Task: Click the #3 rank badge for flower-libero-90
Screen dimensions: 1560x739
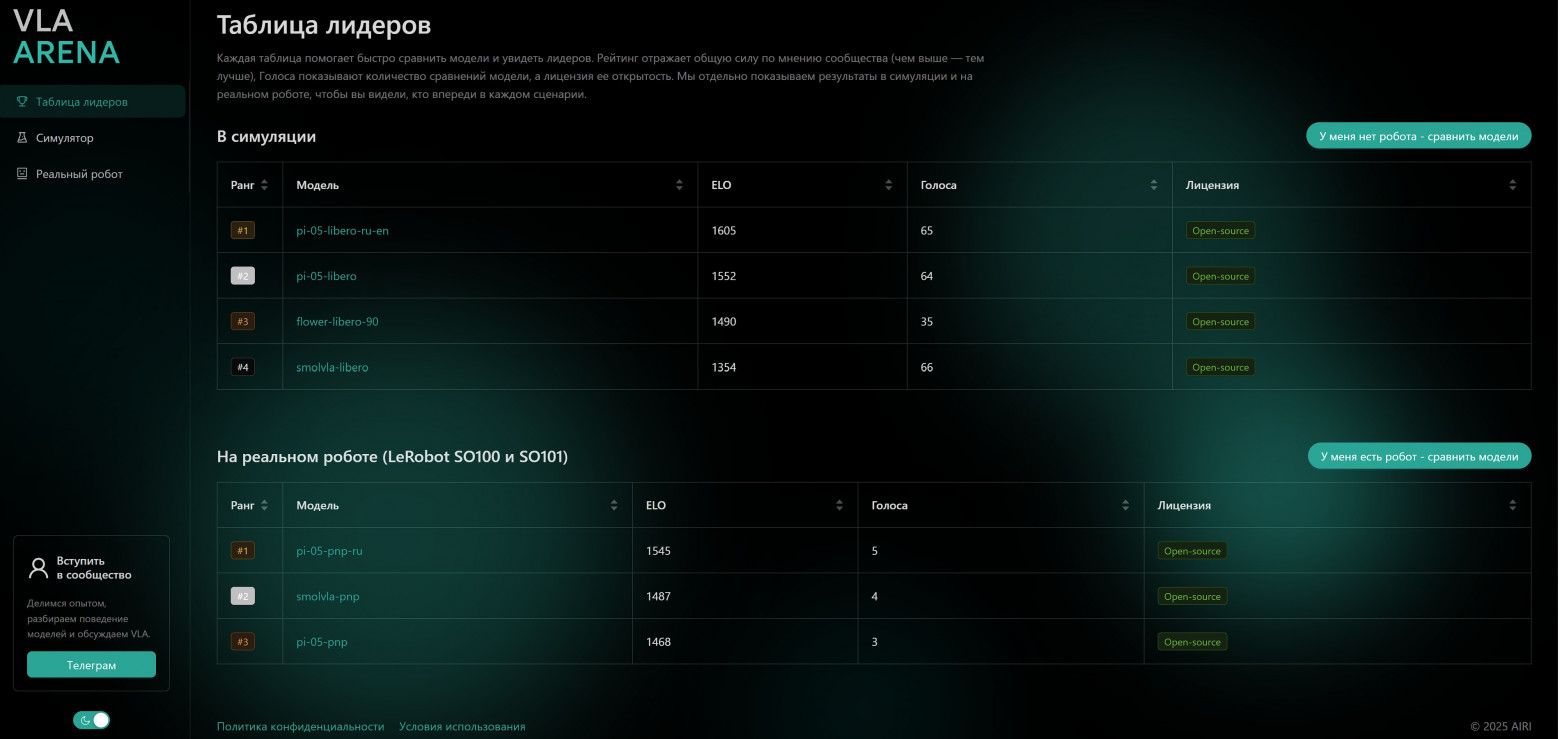Action: click(x=243, y=322)
